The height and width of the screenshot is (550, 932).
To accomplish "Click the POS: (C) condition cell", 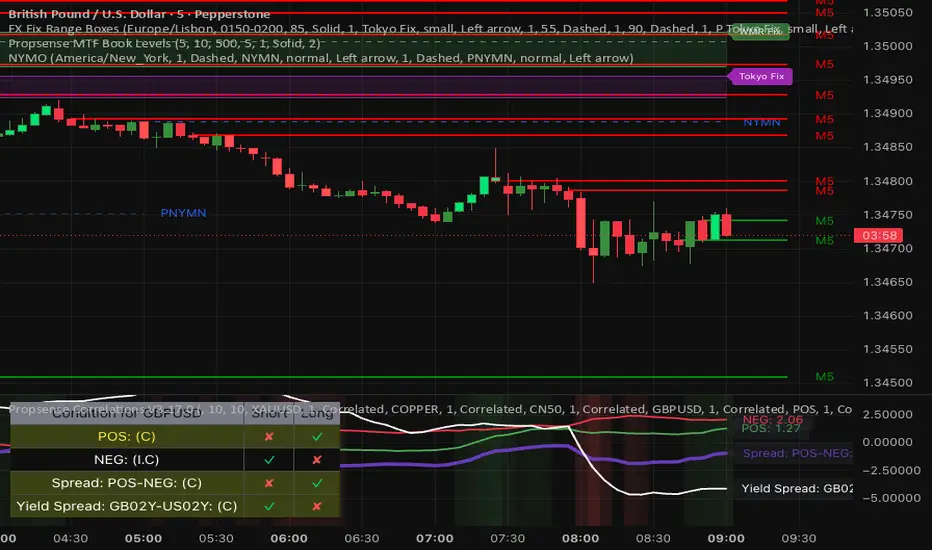I will point(127,436).
